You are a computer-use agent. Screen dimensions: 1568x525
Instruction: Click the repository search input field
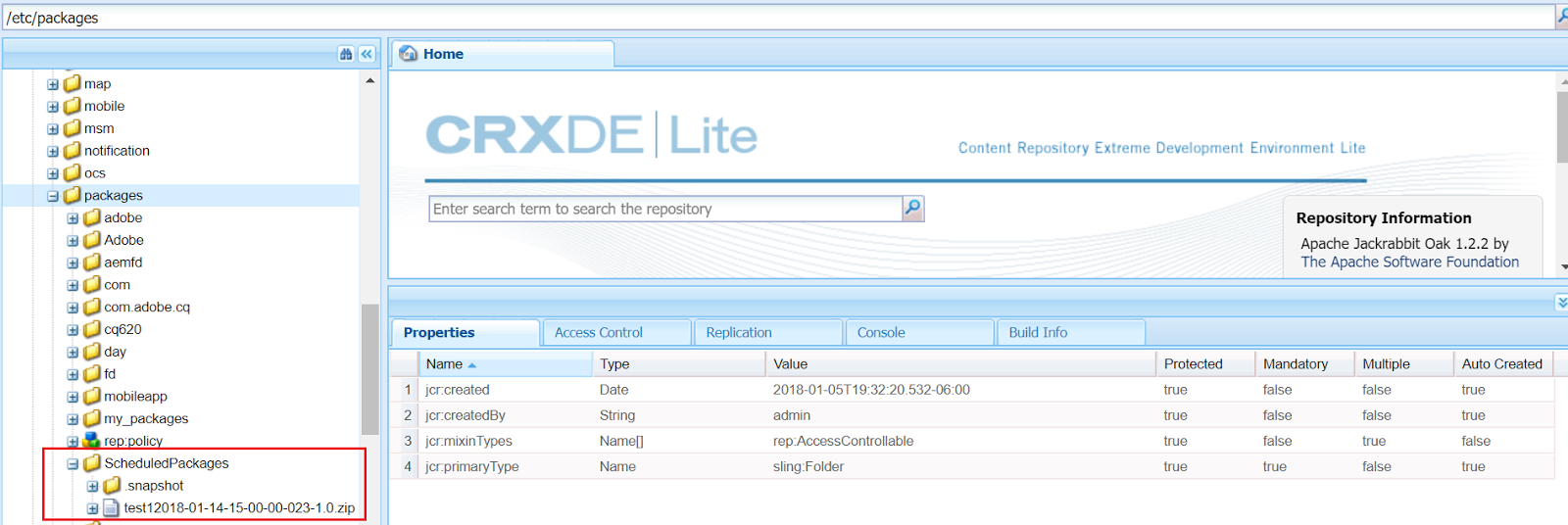(665, 209)
